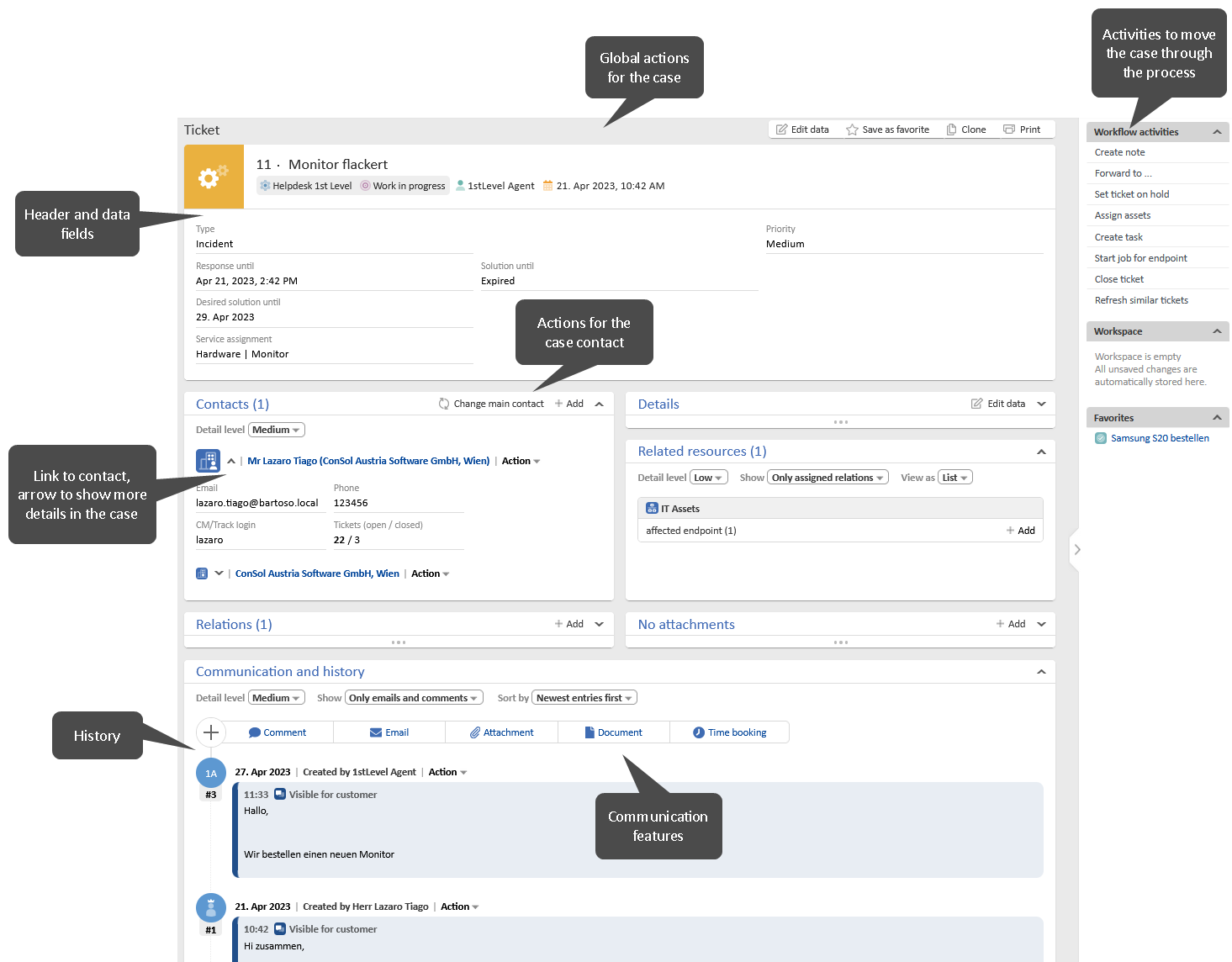Image resolution: width=1232 pixels, height=962 pixels.
Task: Click the IT Assets icon
Action: pos(652,509)
